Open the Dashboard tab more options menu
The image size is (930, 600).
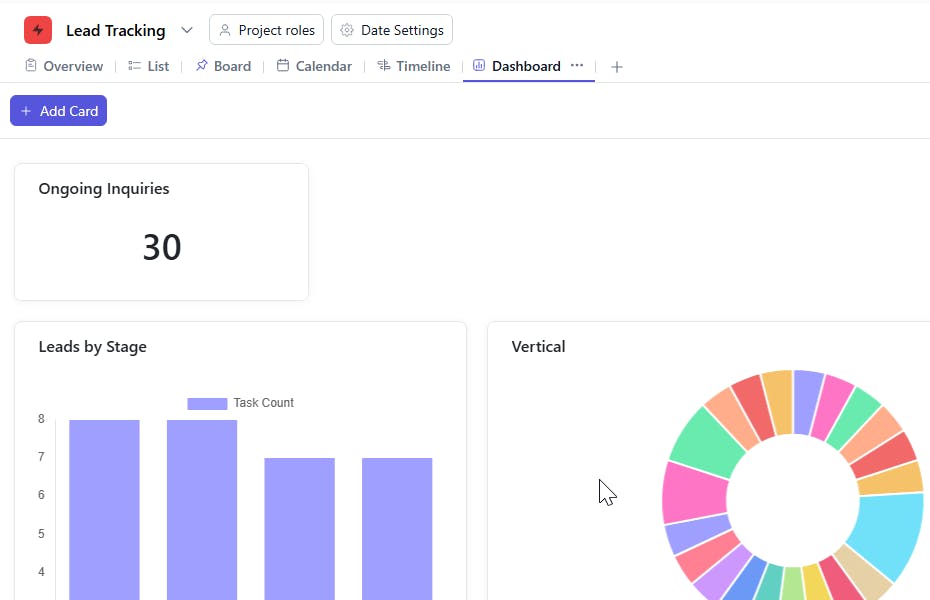click(x=577, y=65)
